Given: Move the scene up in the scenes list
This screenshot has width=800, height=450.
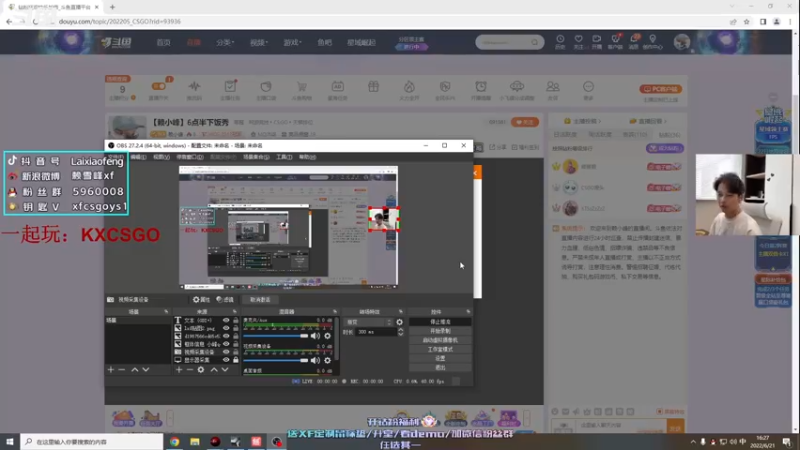Looking at the screenshot, I should (135, 369).
